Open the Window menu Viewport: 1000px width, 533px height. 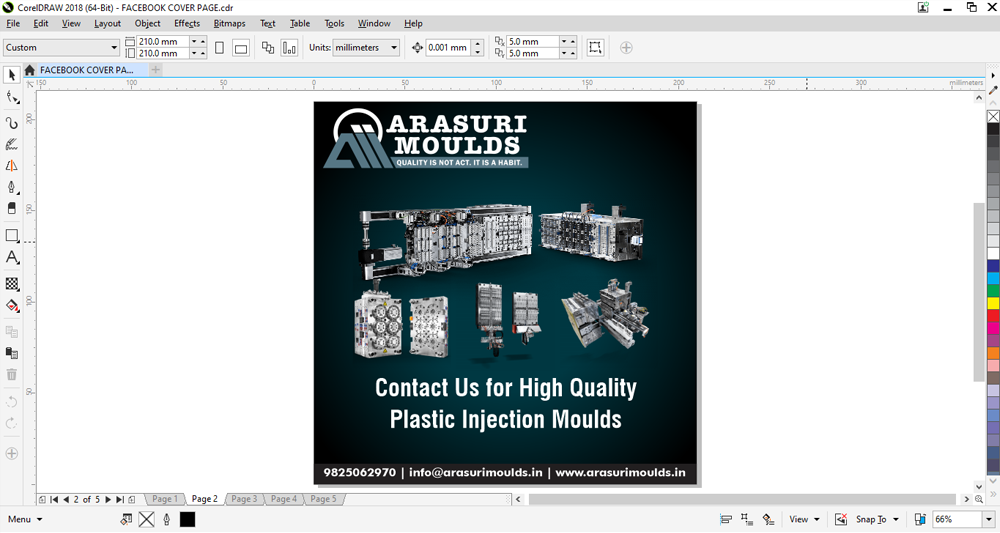pos(374,24)
